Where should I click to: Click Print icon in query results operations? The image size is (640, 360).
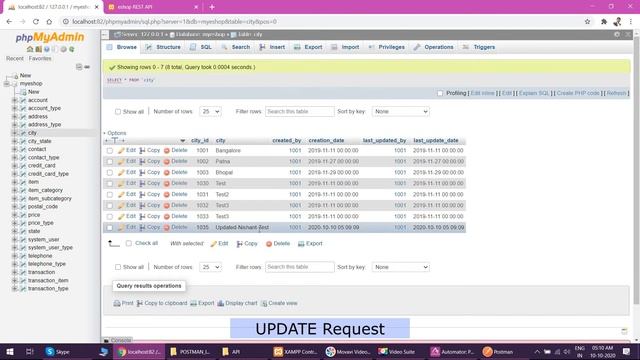[117, 303]
